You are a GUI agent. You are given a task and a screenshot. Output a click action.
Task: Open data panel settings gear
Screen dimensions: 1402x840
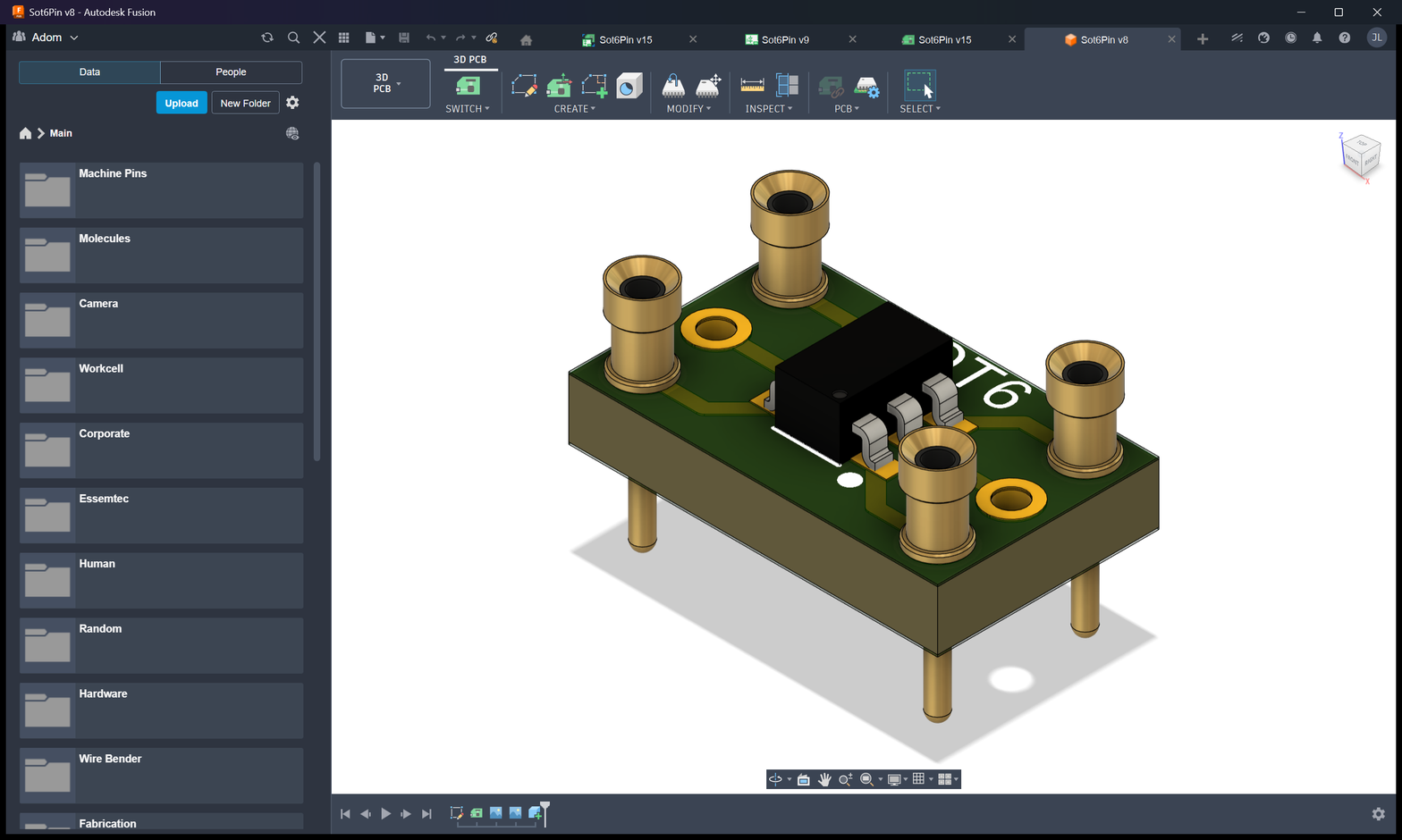click(292, 103)
